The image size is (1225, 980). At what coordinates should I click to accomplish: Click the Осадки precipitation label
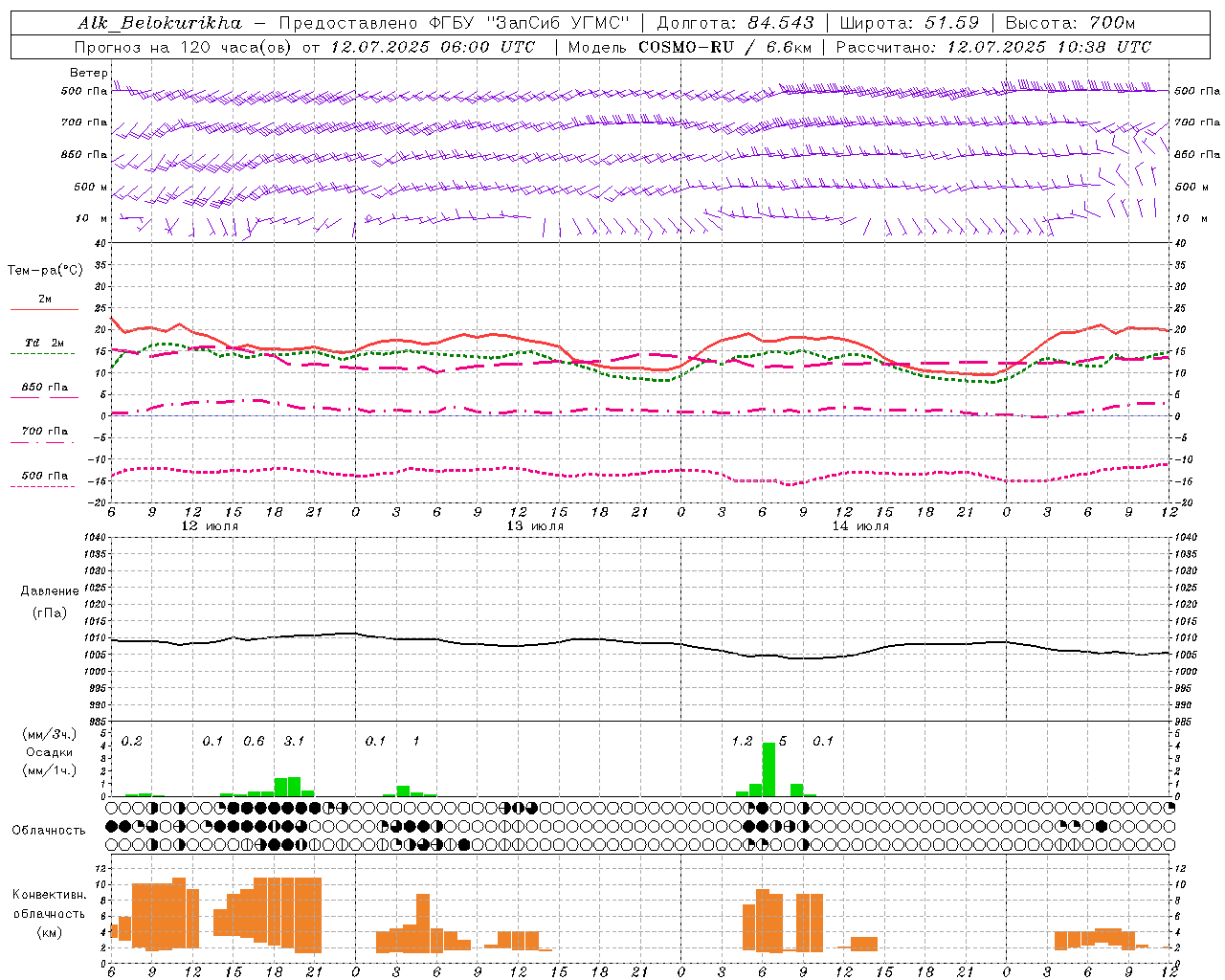tap(49, 752)
